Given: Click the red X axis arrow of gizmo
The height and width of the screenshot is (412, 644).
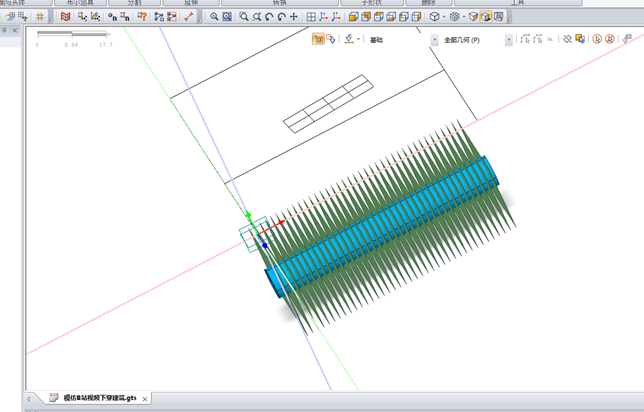Looking at the screenshot, I should pos(281,222).
